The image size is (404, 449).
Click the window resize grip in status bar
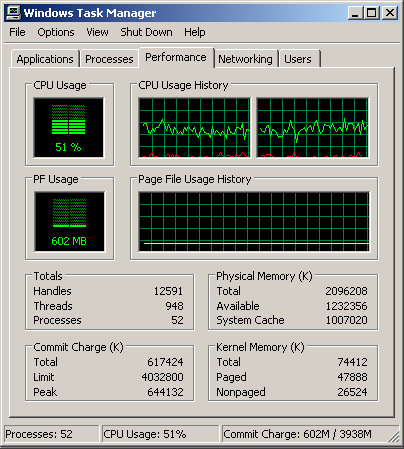click(394, 436)
